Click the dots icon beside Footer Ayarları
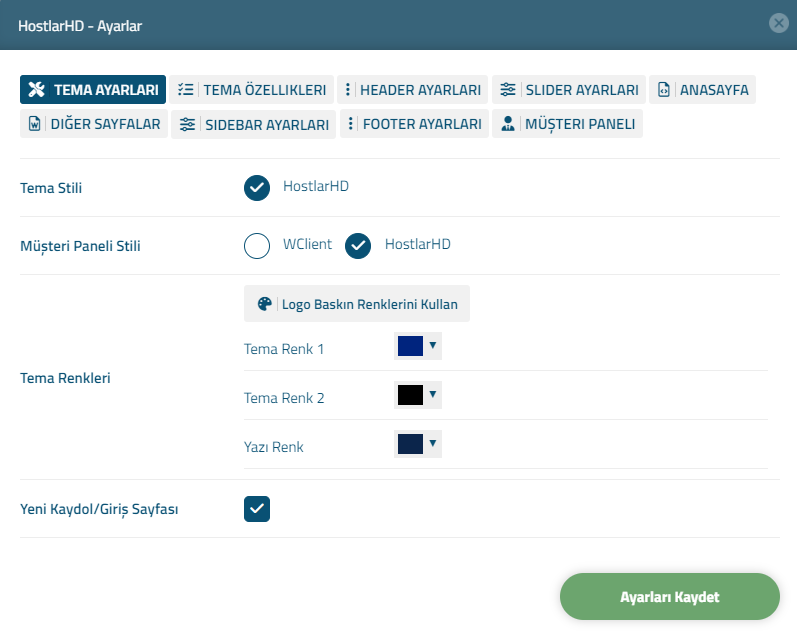This screenshot has height=641, width=797. pos(350,124)
